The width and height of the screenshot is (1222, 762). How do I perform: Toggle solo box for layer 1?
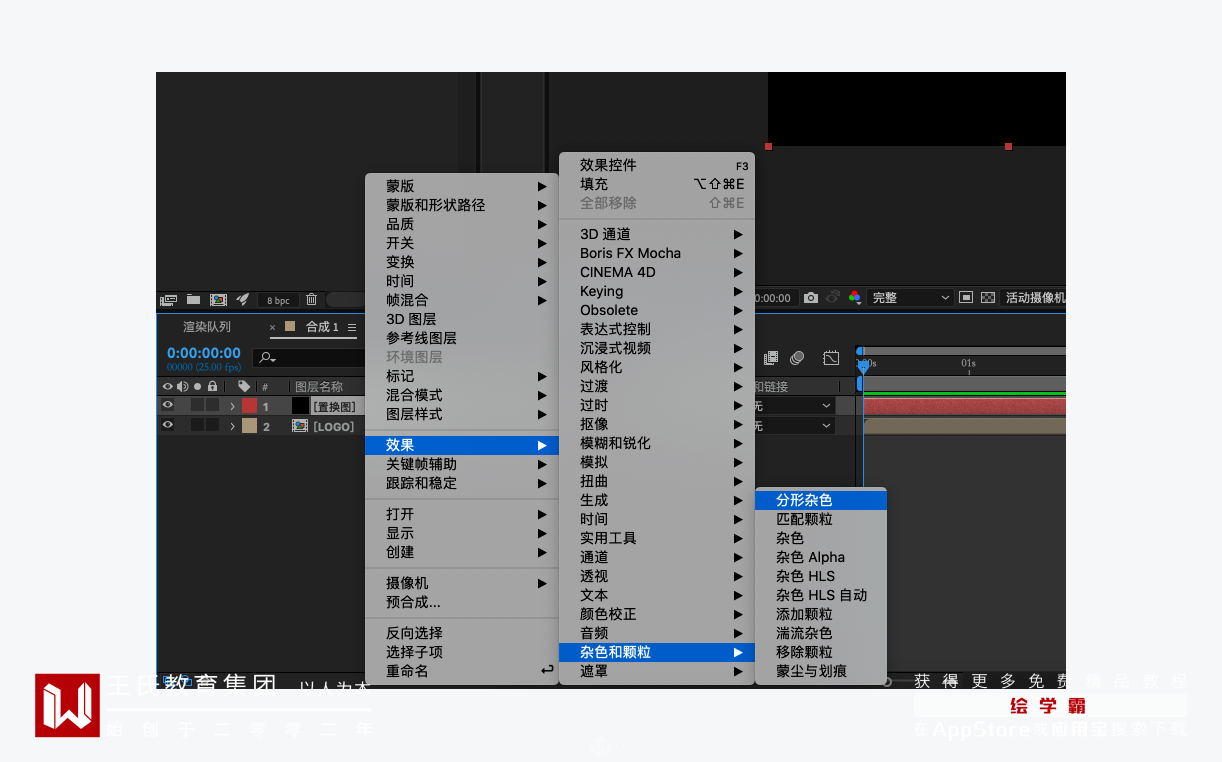tap(198, 406)
